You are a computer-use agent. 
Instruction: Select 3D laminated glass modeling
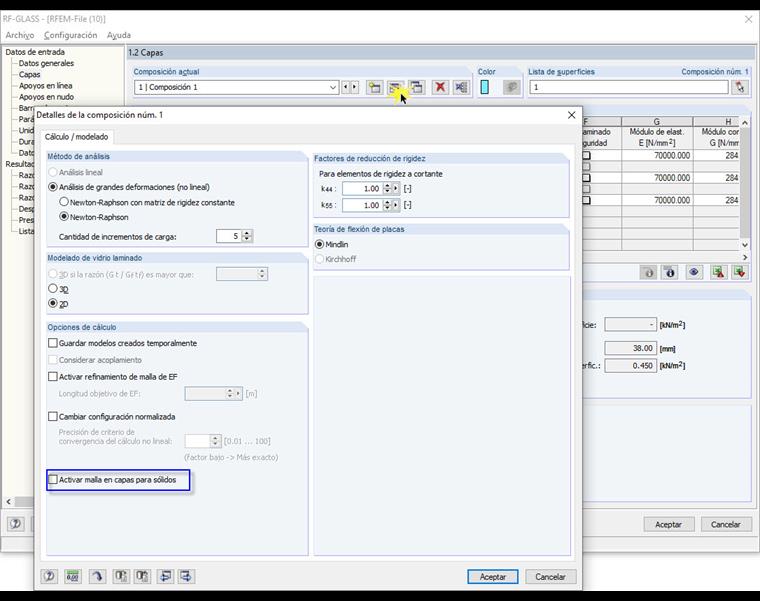(x=53, y=289)
